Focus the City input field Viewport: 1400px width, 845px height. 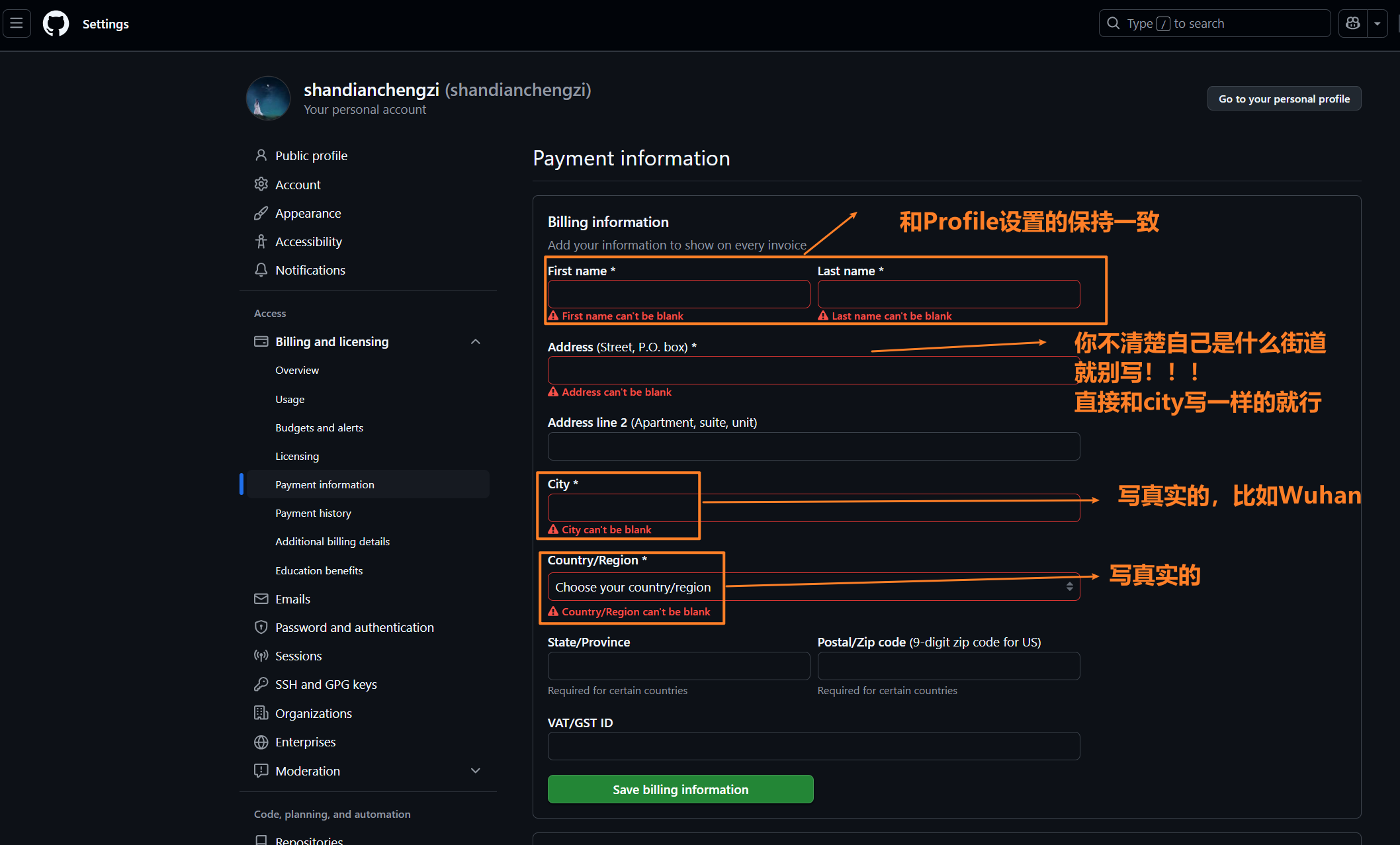click(x=814, y=508)
